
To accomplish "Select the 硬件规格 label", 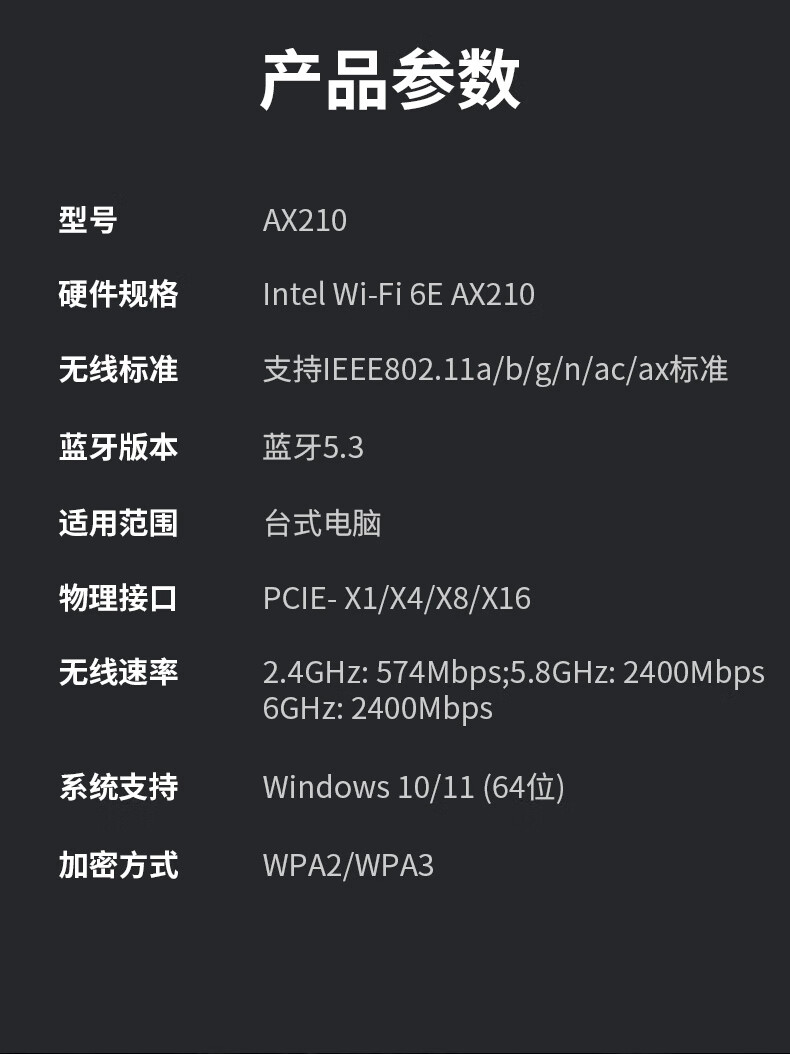I will tap(118, 294).
